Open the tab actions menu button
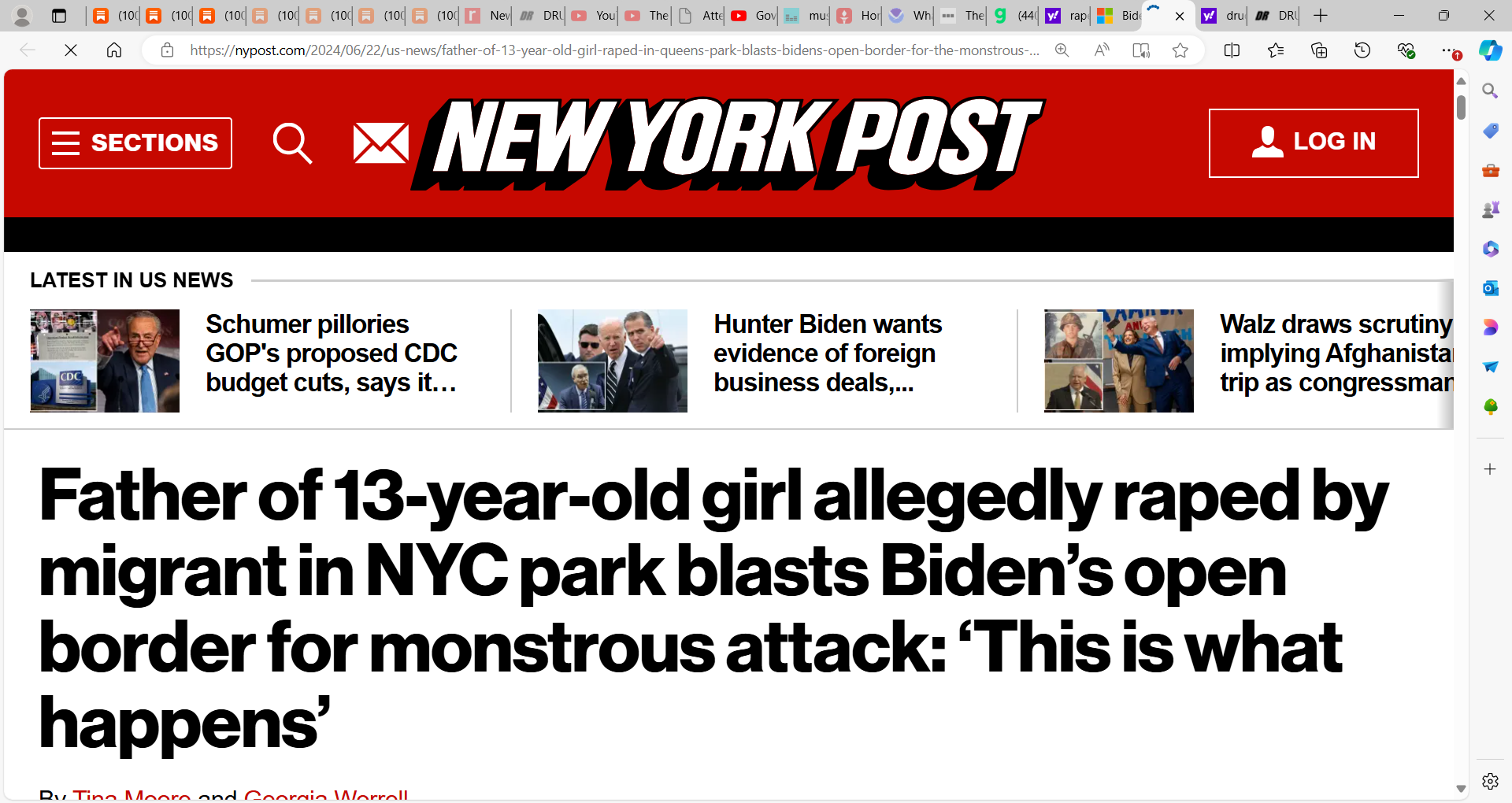This screenshot has height=803, width=1512. coord(59,16)
